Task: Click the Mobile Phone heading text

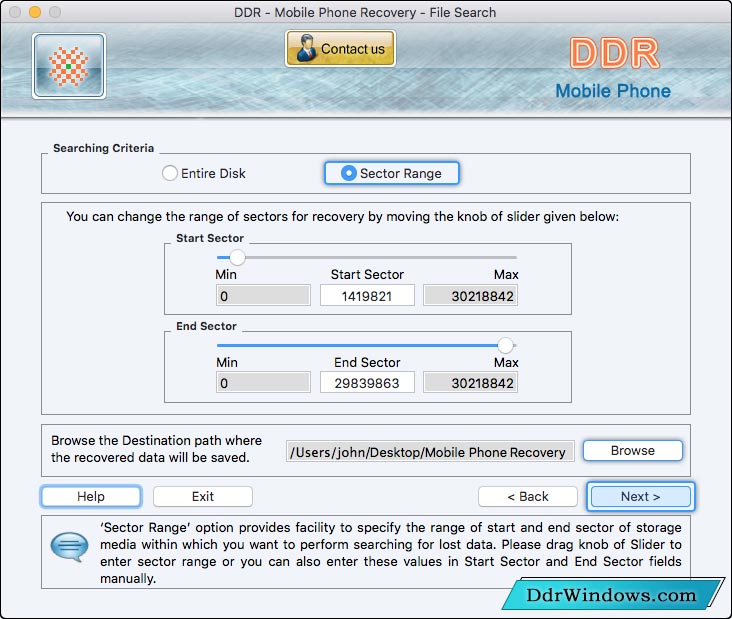Action: coord(613,91)
